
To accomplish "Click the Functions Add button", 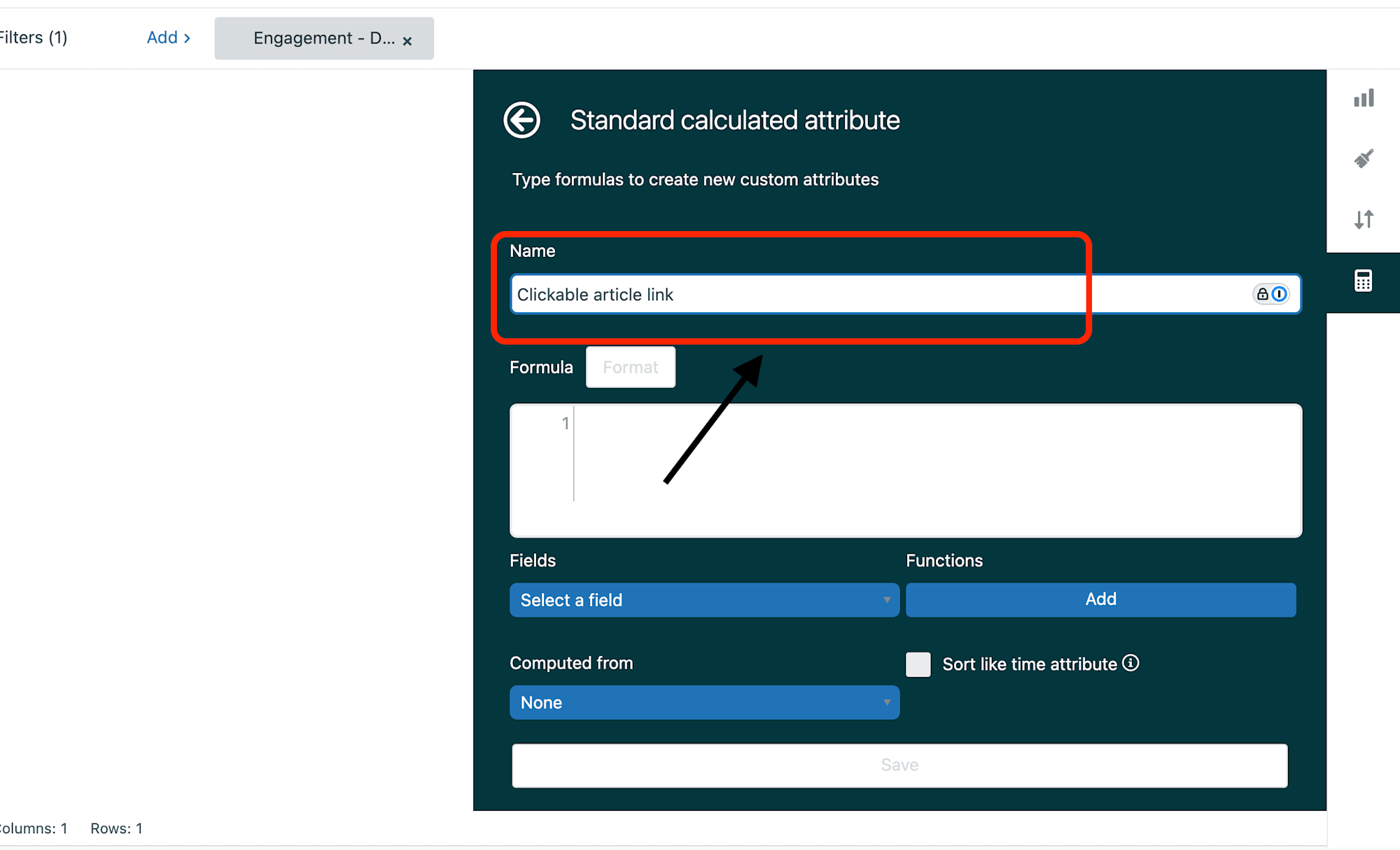I will [x=1100, y=600].
